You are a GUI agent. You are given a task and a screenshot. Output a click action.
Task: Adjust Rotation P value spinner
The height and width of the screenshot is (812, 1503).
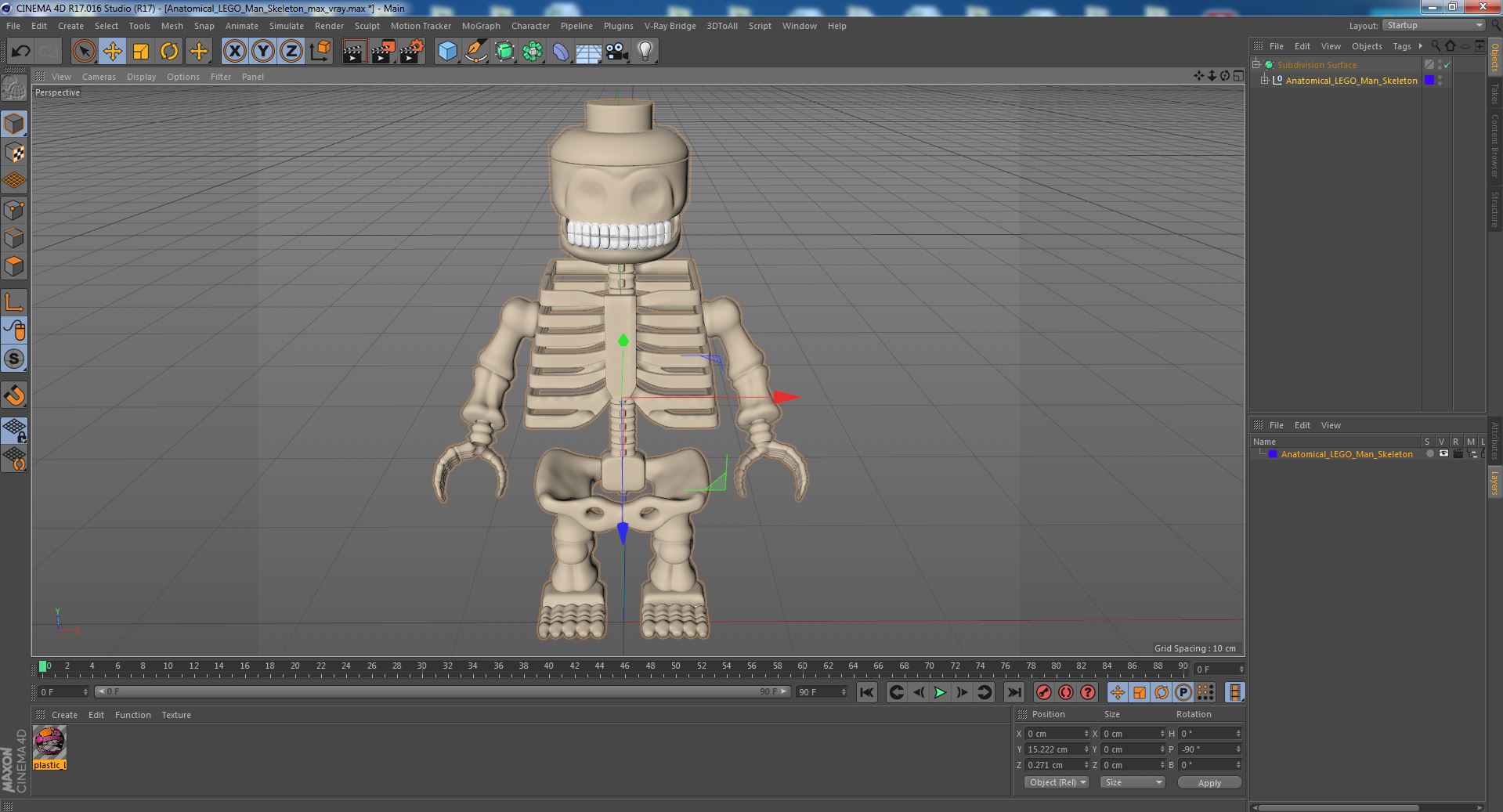(x=1238, y=749)
